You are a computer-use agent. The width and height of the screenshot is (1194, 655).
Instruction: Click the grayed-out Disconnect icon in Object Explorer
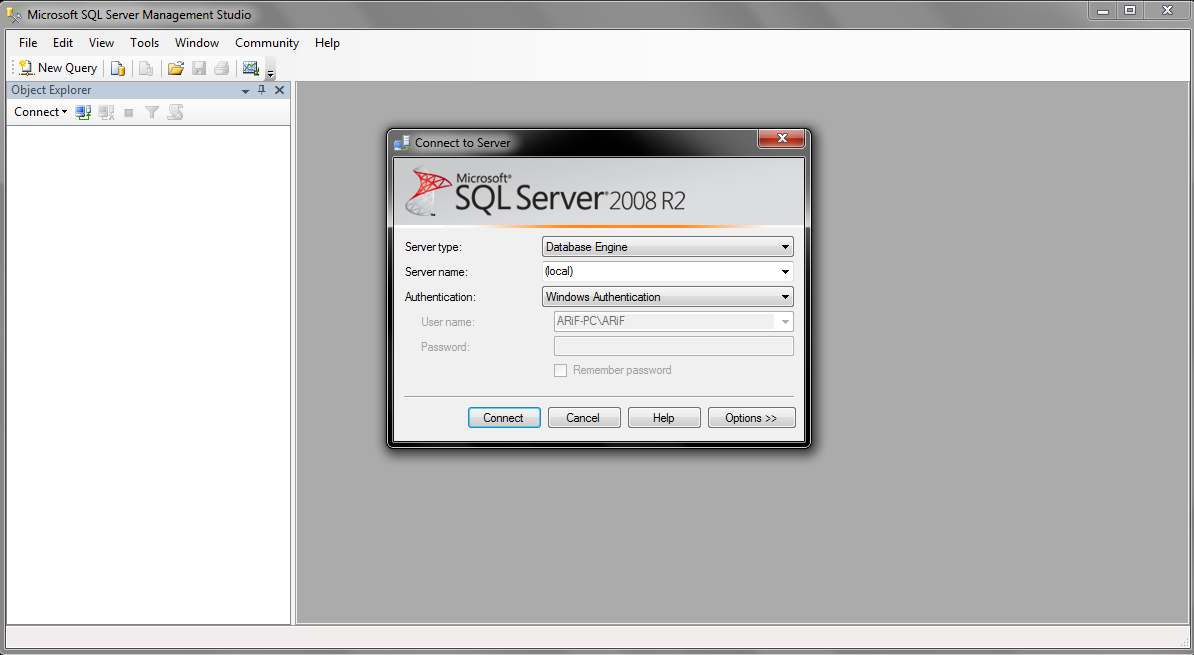[x=107, y=113]
